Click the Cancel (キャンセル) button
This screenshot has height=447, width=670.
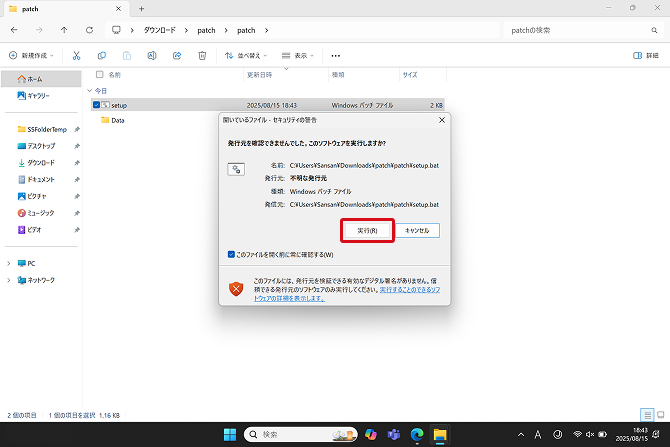[x=417, y=231]
